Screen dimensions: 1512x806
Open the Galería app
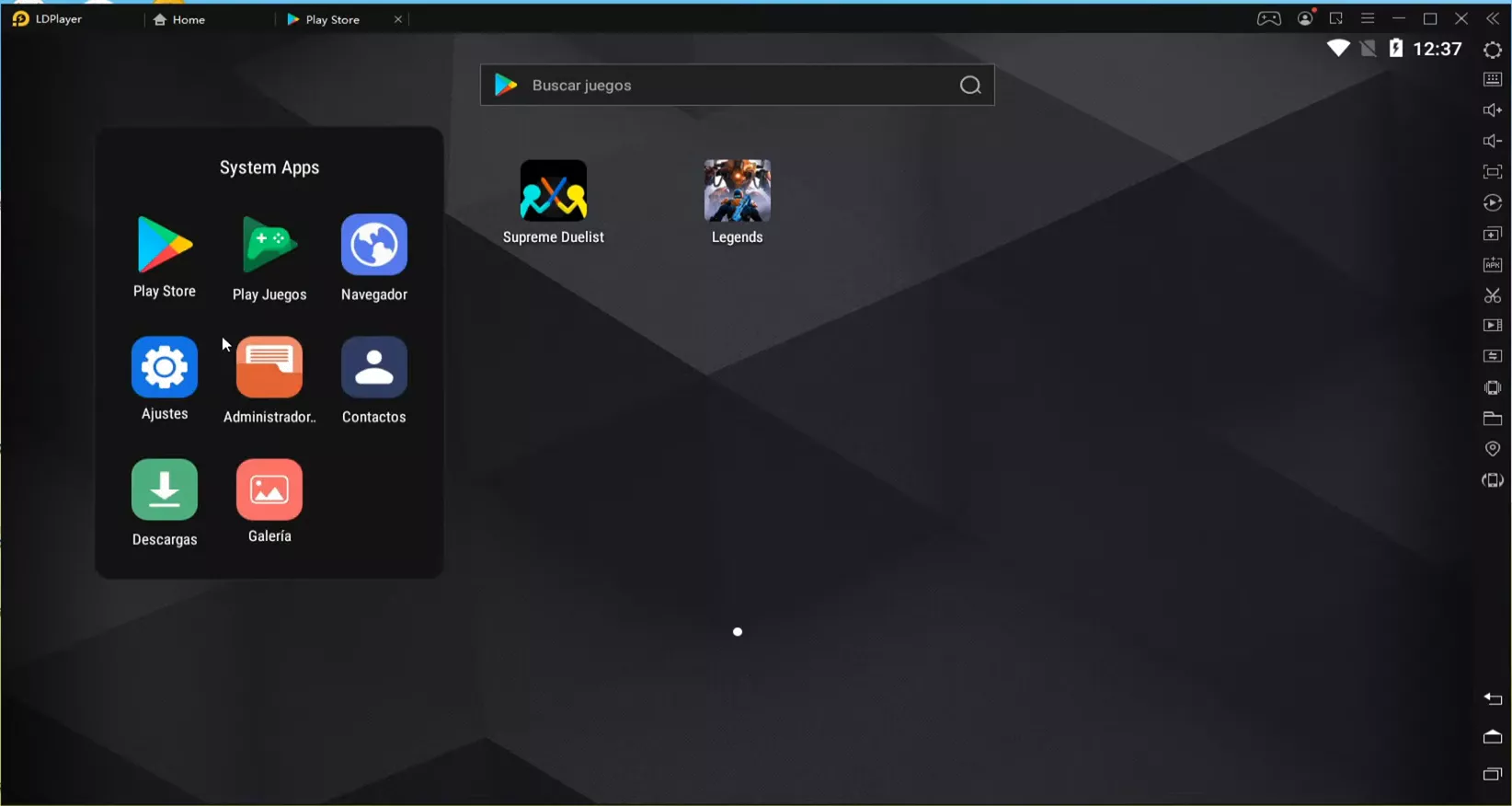coord(269,489)
